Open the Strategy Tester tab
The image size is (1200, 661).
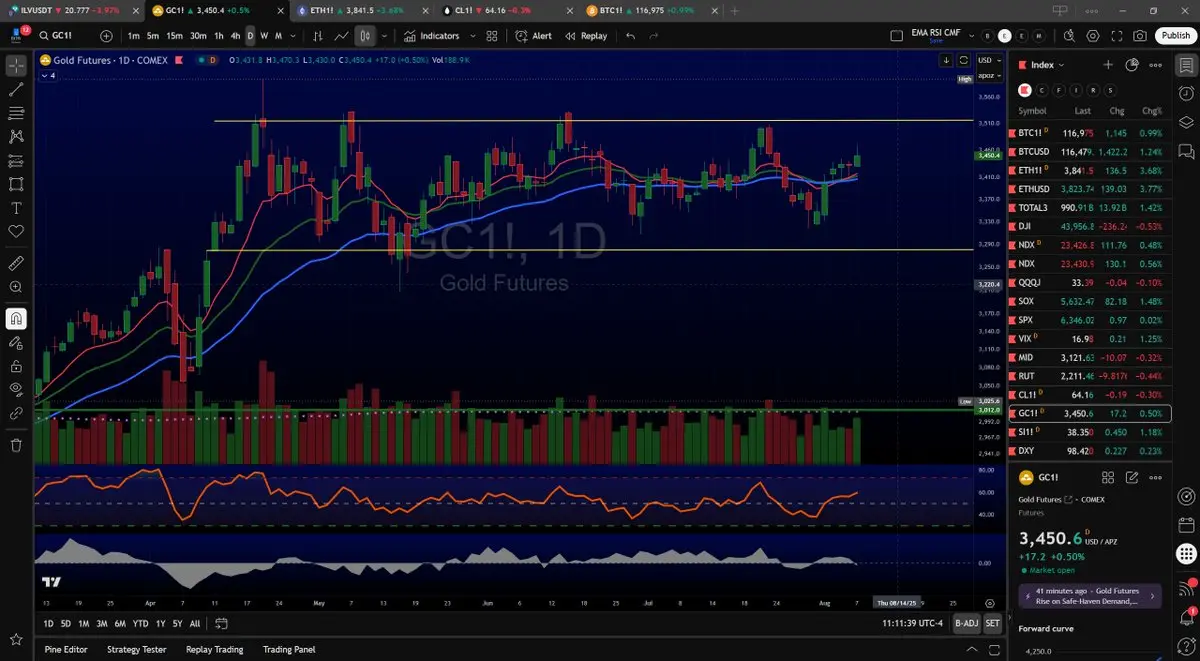click(x=137, y=649)
